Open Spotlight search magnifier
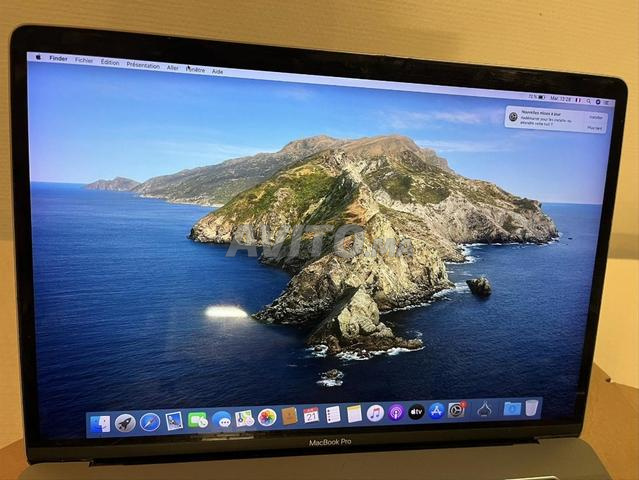 (x=588, y=101)
